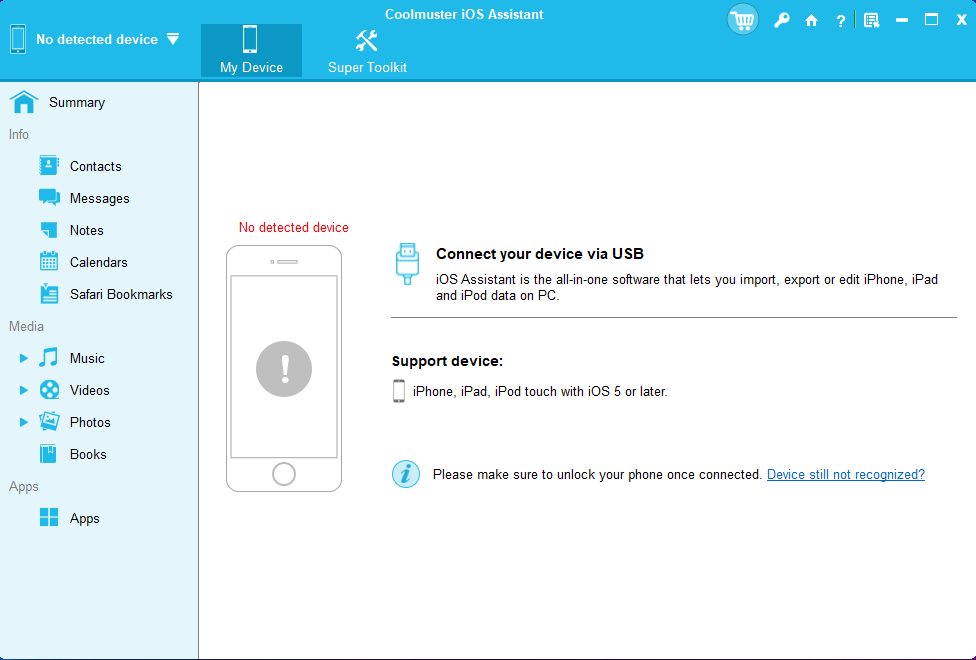Click the Notes icon in sidebar

tap(49, 230)
